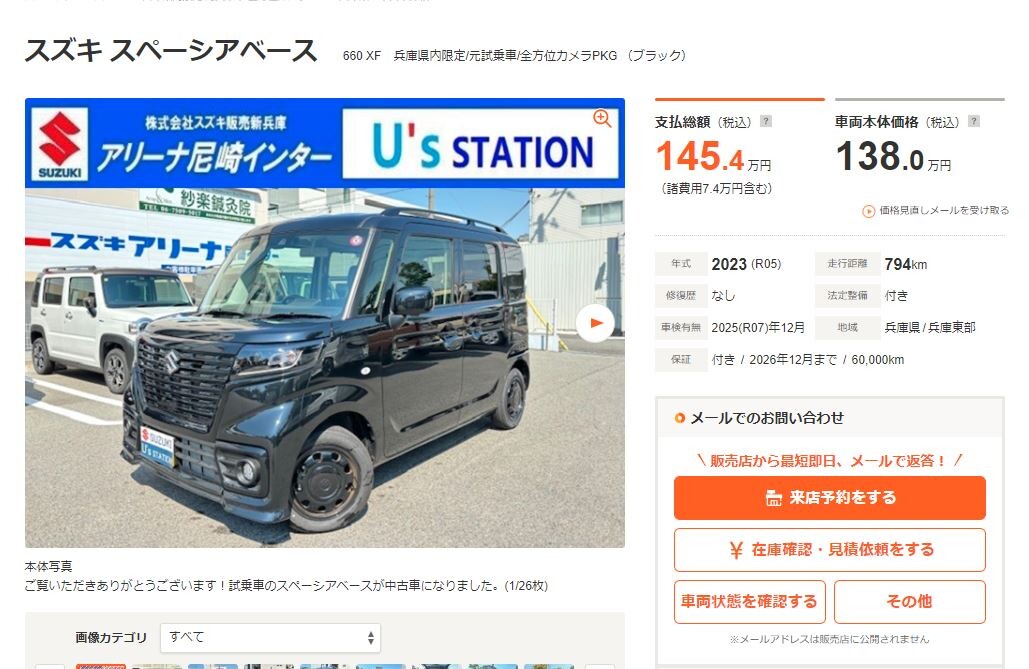Click the magnifier zoom icon on photo
The height and width of the screenshot is (669, 1029).
pyautogui.click(x=602, y=118)
